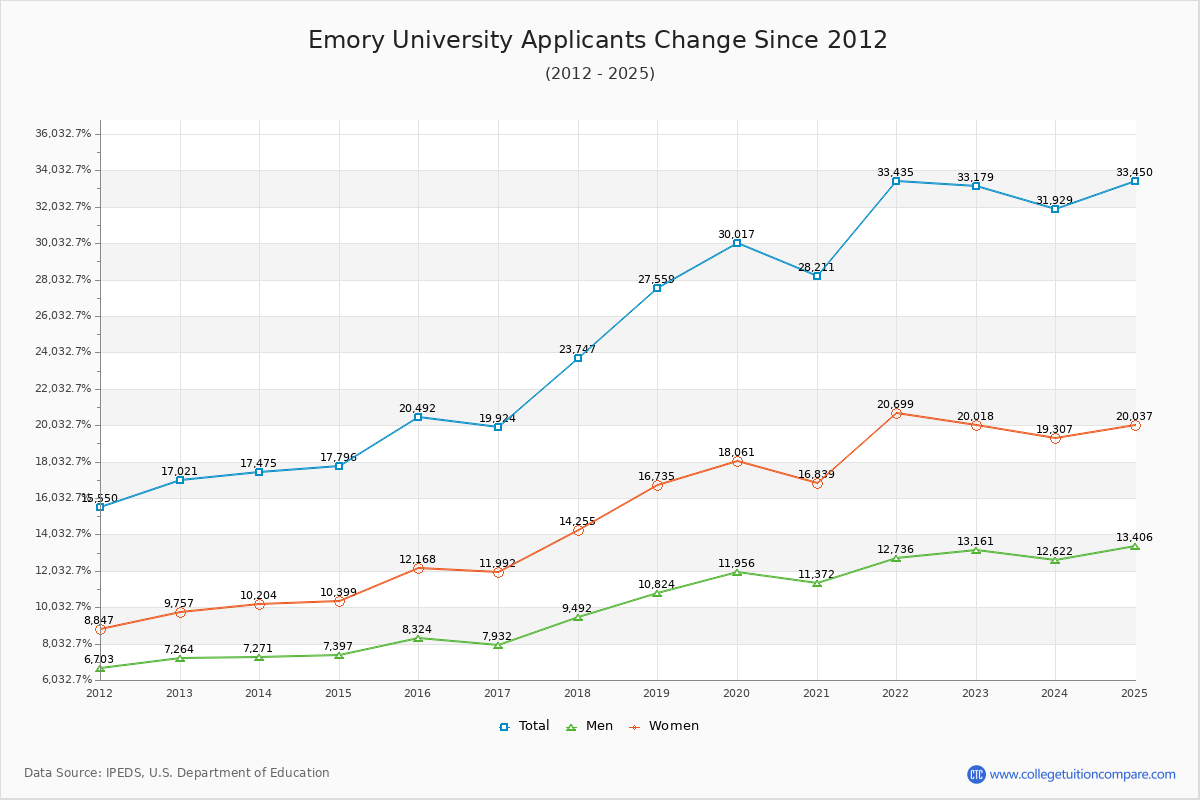Screen dimensions: 1200x800
Task: Select the 2022 Total data point 33,435
Action: point(896,181)
